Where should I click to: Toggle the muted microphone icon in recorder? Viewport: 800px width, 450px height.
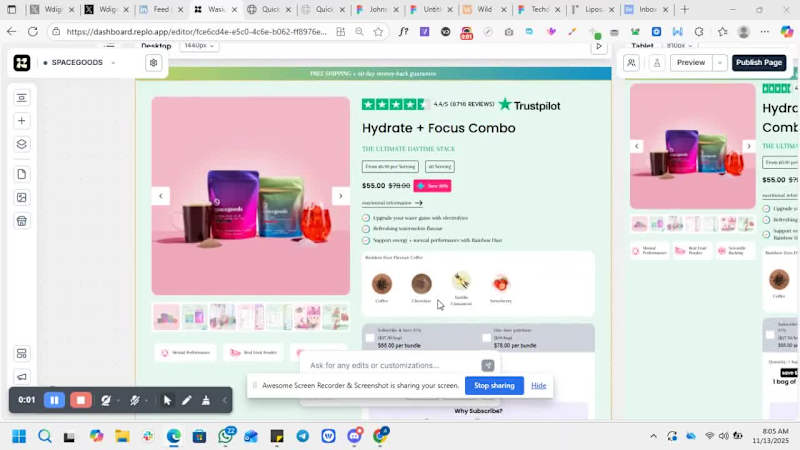[x=135, y=401]
